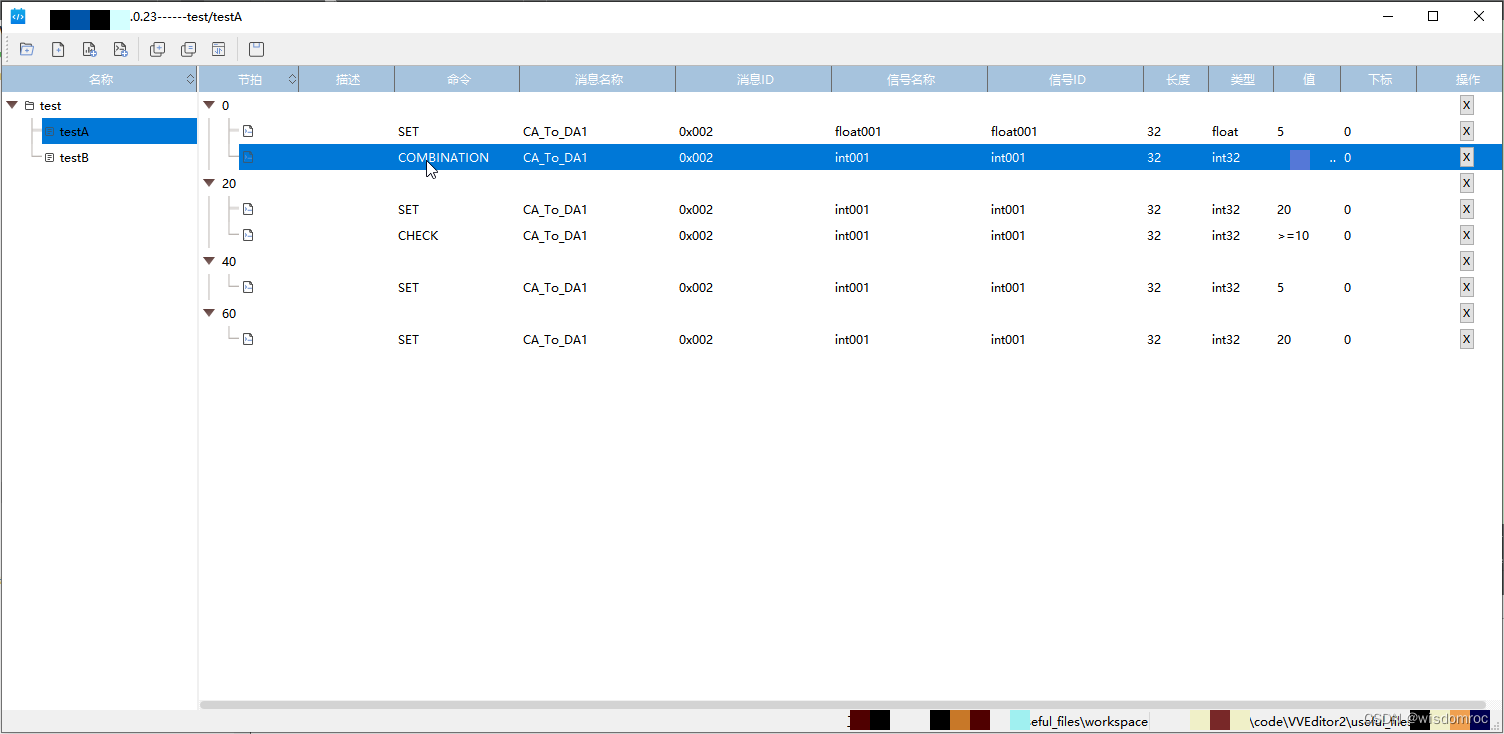Image resolution: width=1504 pixels, height=734 pixels.
Task: Click script icon of SET row under beat 20
Action: (x=248, y=209)
